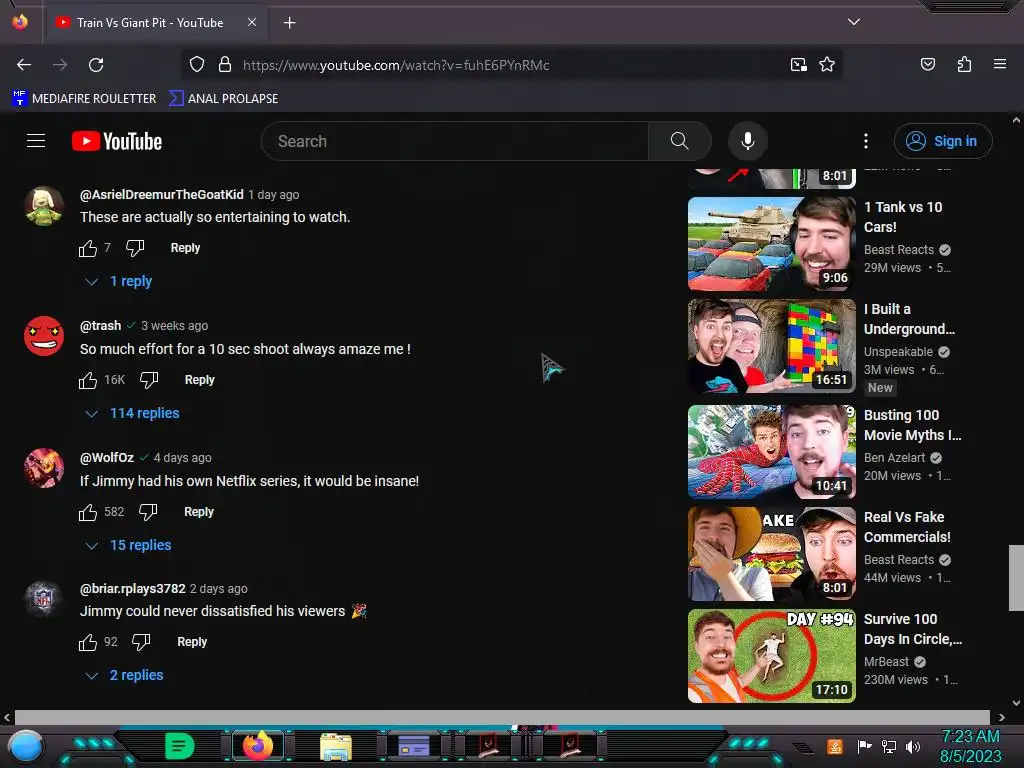
Task: Reply to the @briar.rplays3782 comment
Action: [x=192, y=642]
